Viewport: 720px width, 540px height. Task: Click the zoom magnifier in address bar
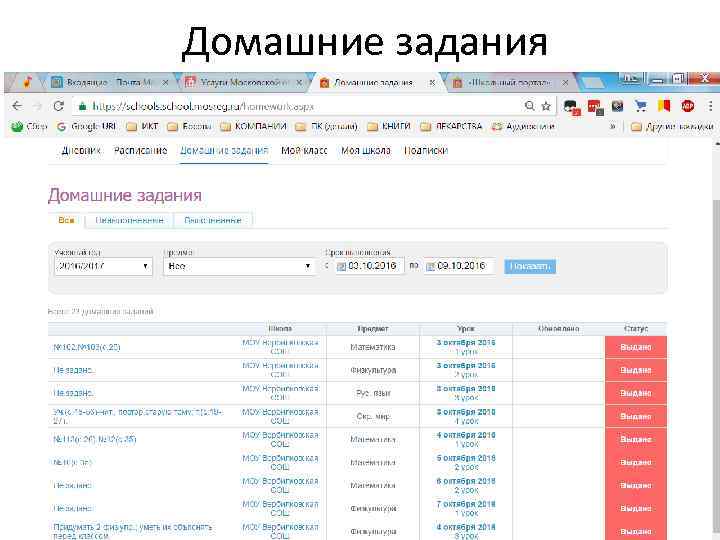coord(529,106)
